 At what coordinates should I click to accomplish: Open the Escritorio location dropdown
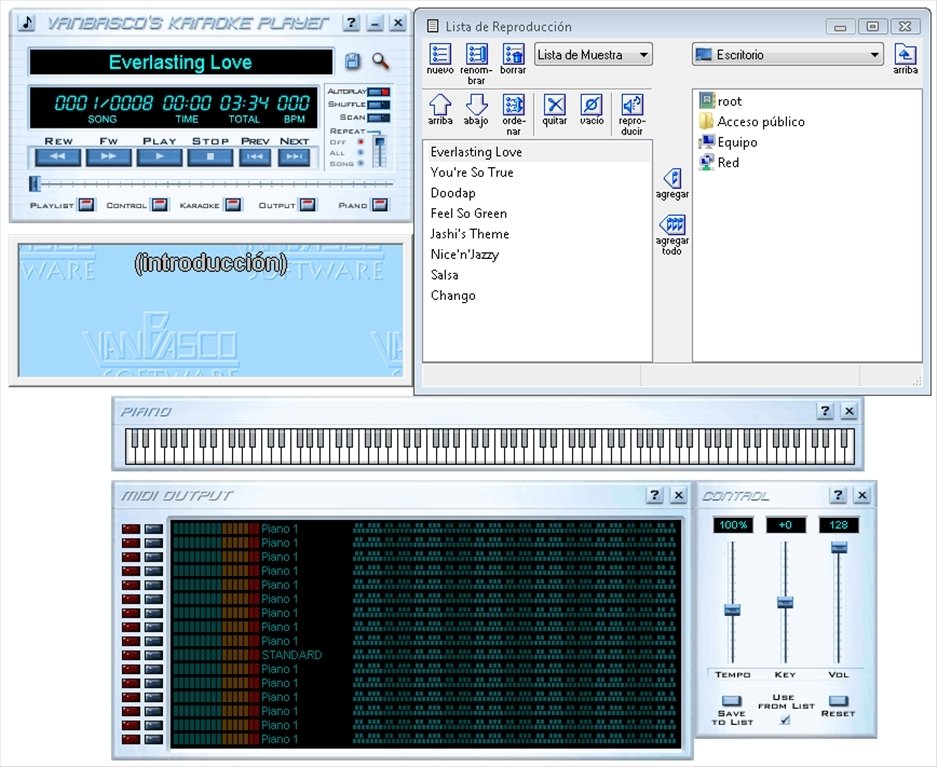coord(788,54)
